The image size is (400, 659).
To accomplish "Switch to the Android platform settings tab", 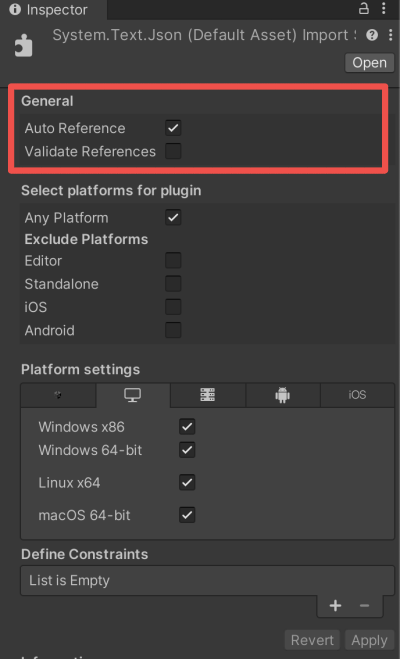I will (x=283, y=395).
